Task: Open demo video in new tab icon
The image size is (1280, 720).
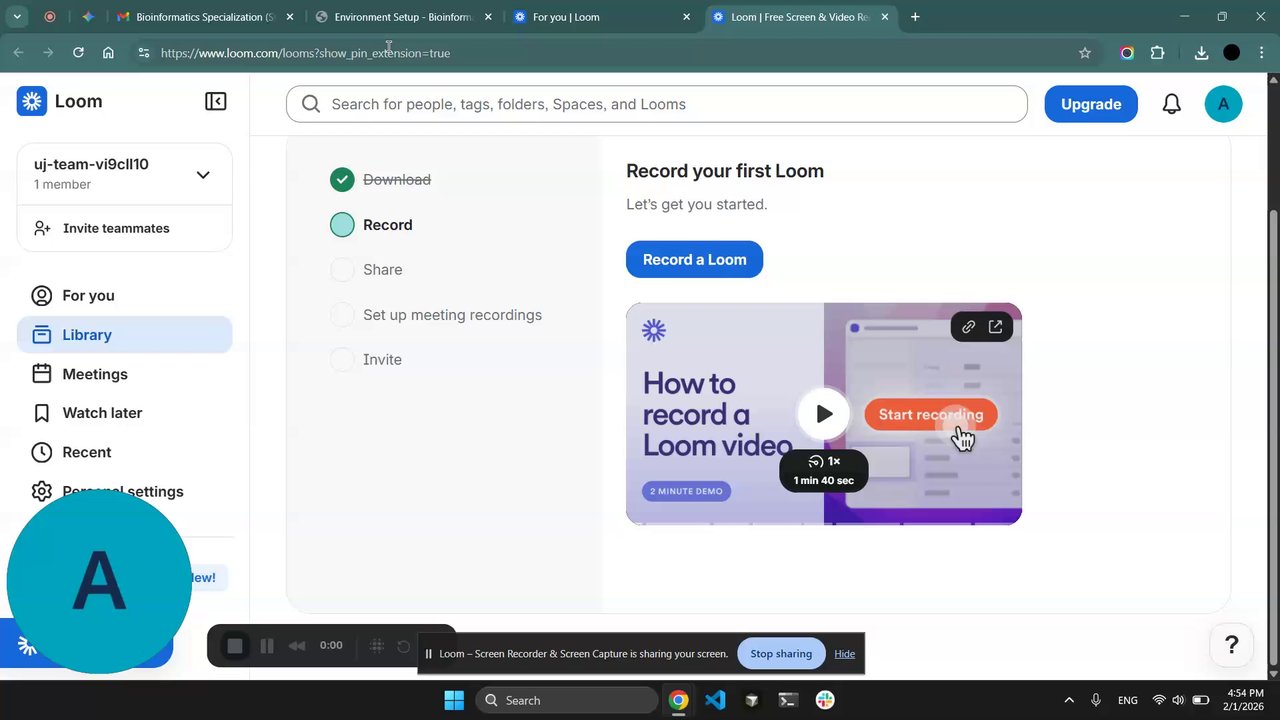Action: [x=995, y=327]
